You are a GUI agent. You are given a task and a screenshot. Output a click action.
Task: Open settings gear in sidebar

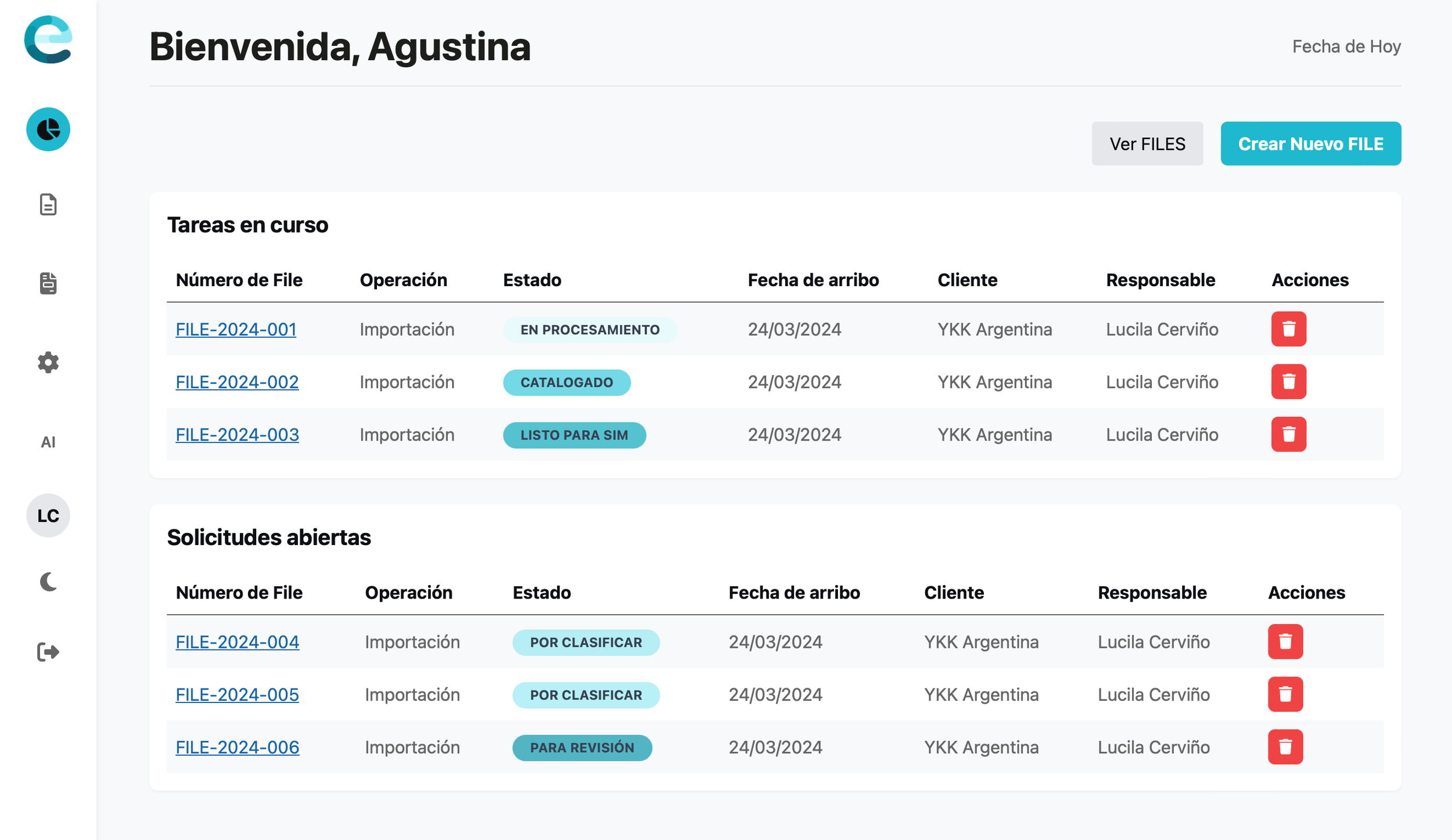click(x=48, y=362)
